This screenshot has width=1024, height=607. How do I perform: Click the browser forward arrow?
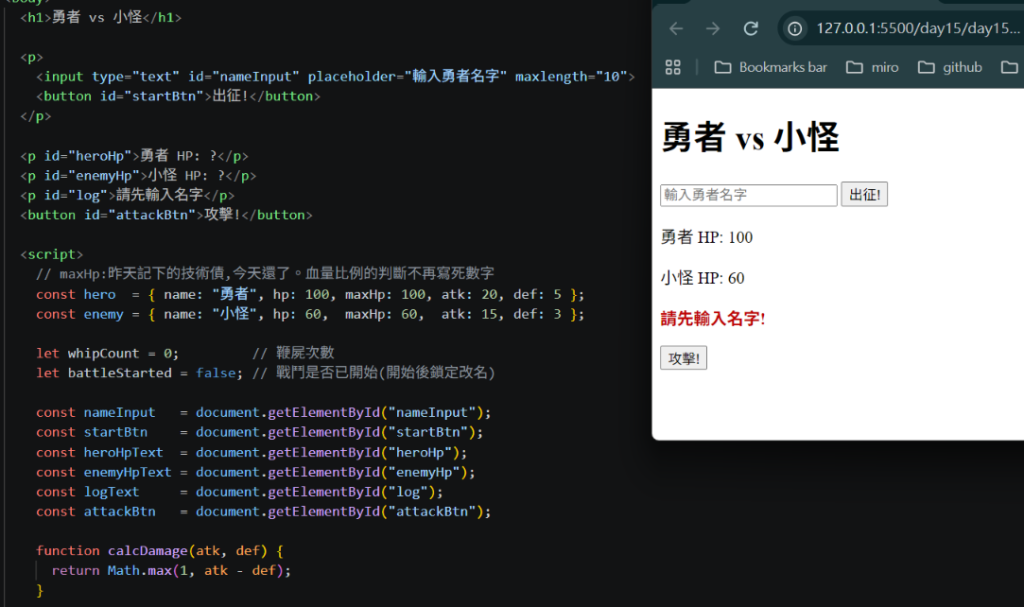pos(713,29)
